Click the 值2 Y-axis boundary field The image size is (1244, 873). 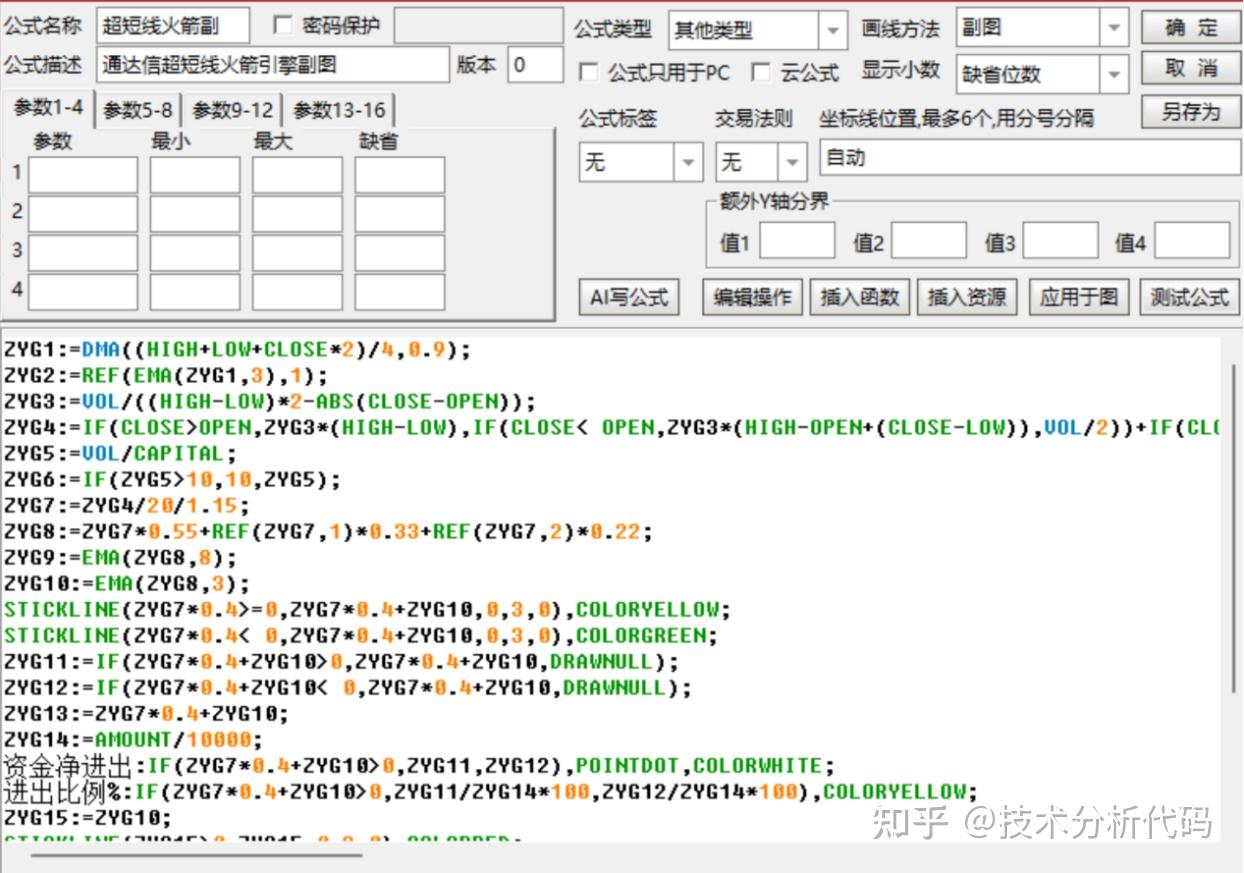click(x=929, y=241)
